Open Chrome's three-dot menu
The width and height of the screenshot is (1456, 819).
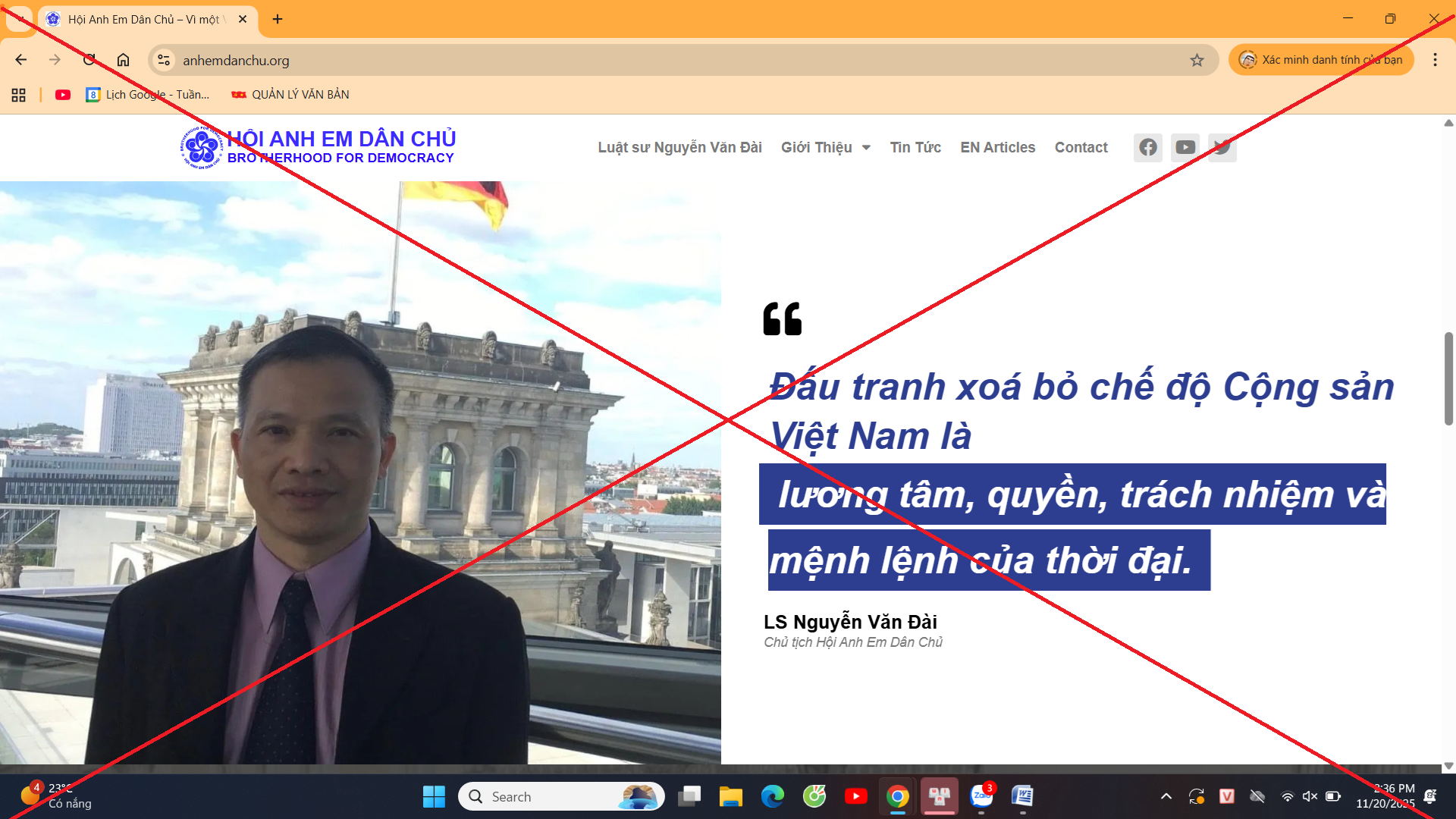(1436, 60)
